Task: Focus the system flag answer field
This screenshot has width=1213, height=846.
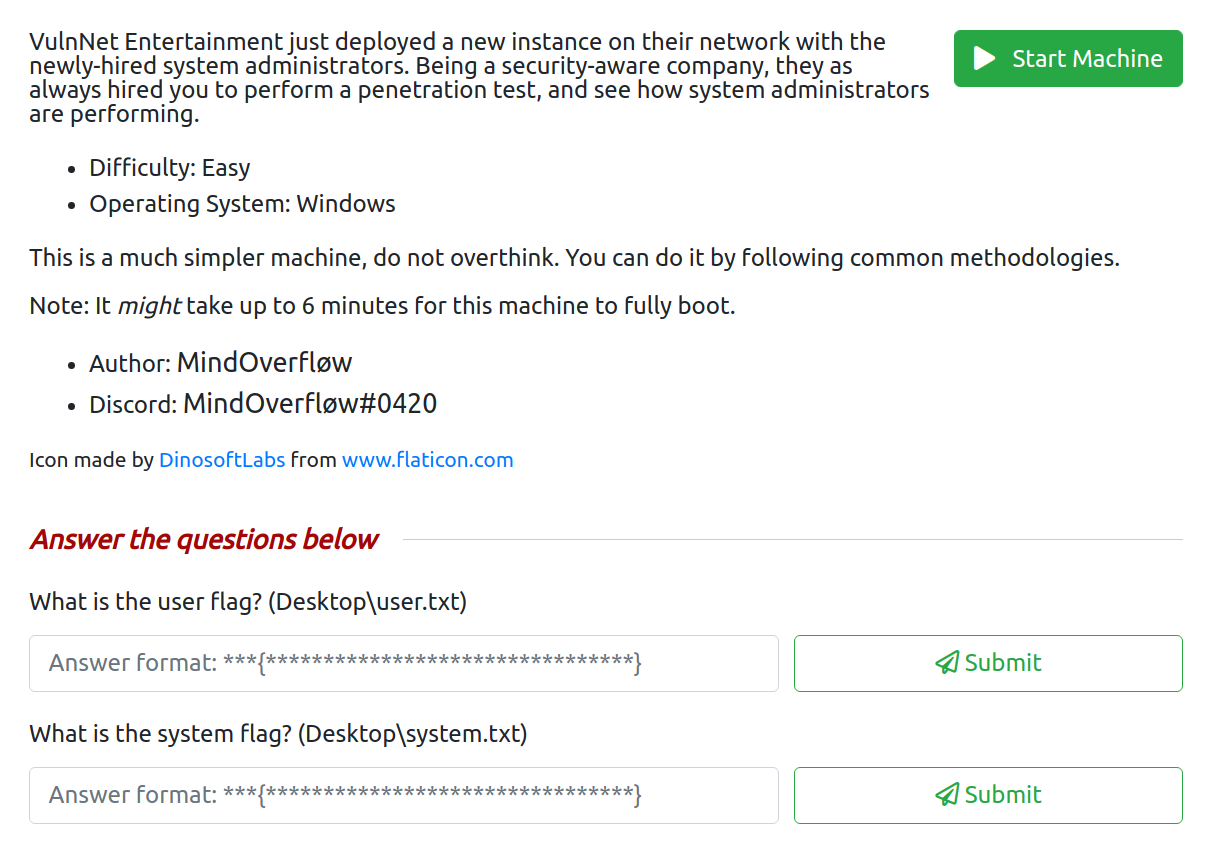Action: coord(403,795)
